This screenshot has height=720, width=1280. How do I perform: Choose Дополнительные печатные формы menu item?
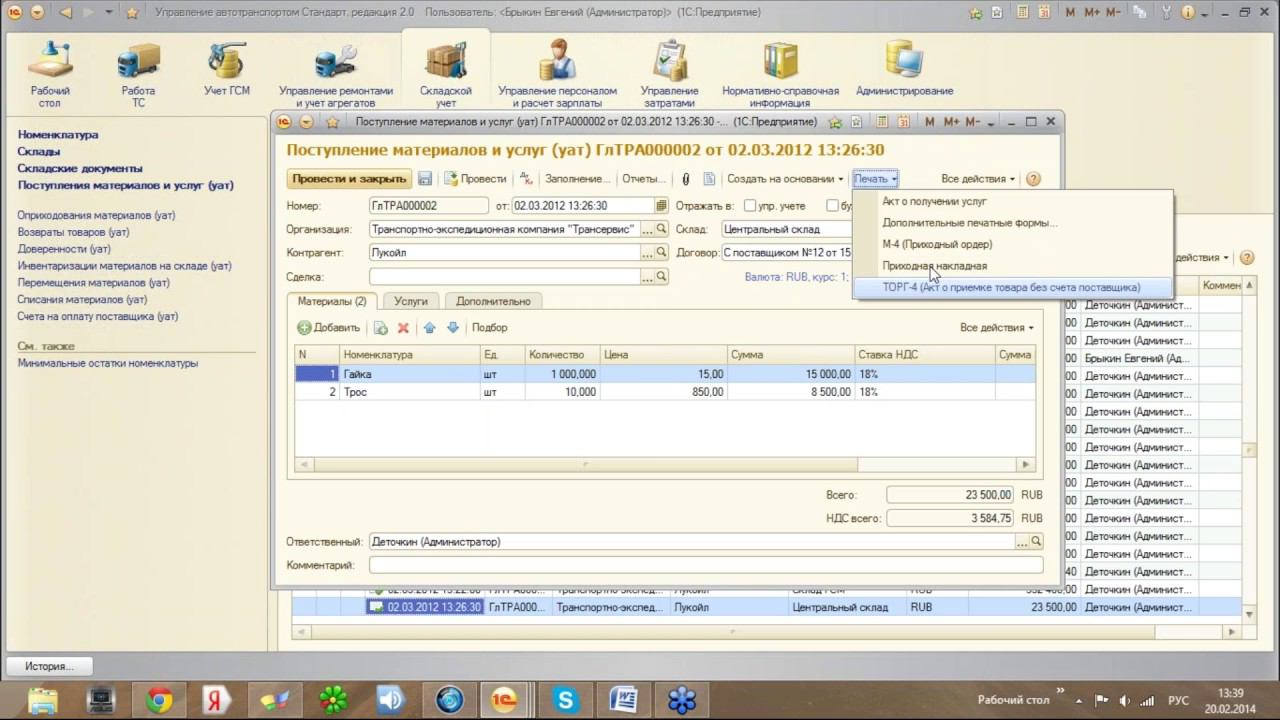click(1012, 223)
